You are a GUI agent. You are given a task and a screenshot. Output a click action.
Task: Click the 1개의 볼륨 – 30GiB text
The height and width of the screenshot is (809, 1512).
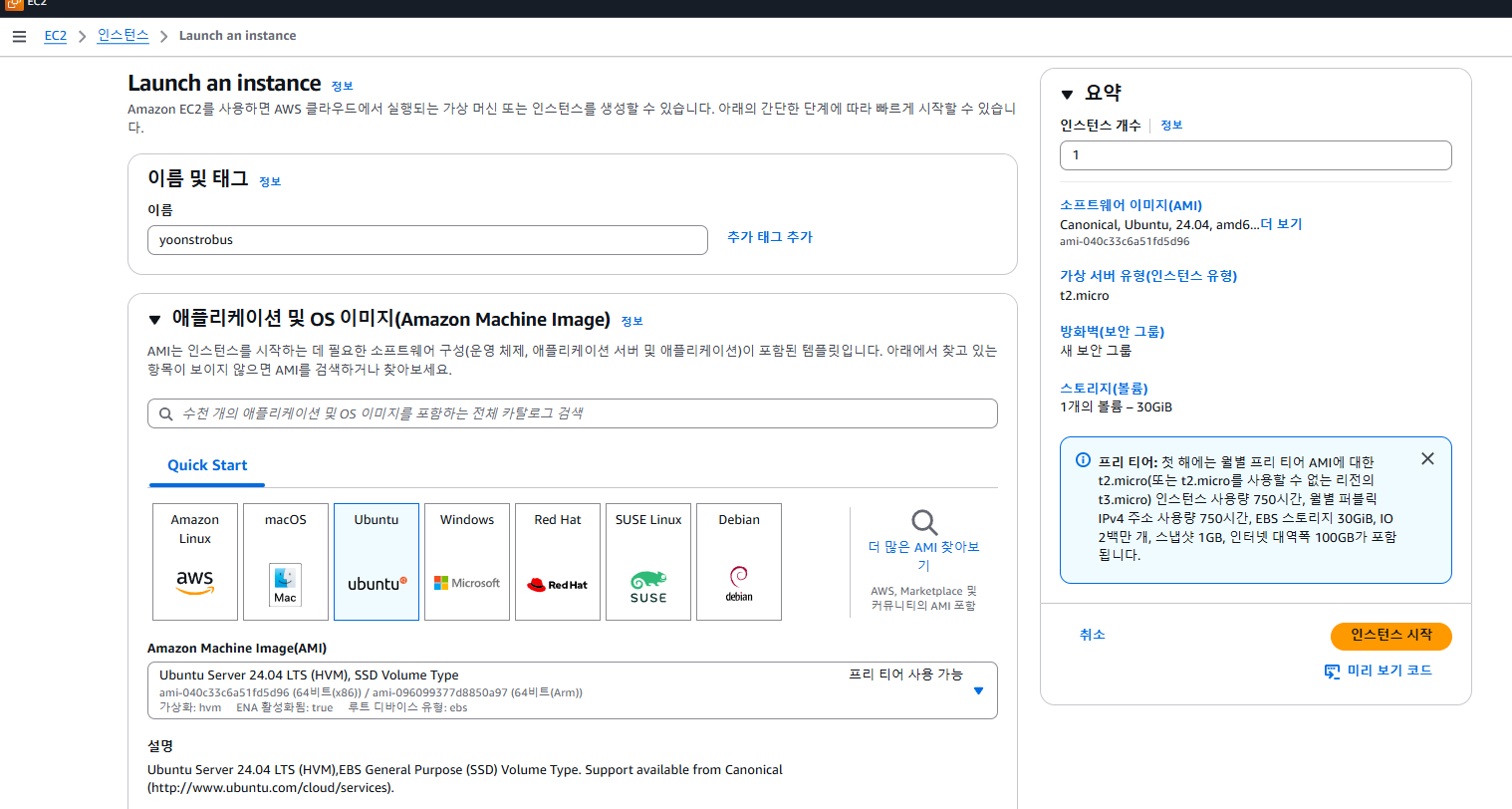pos(1116,407)
